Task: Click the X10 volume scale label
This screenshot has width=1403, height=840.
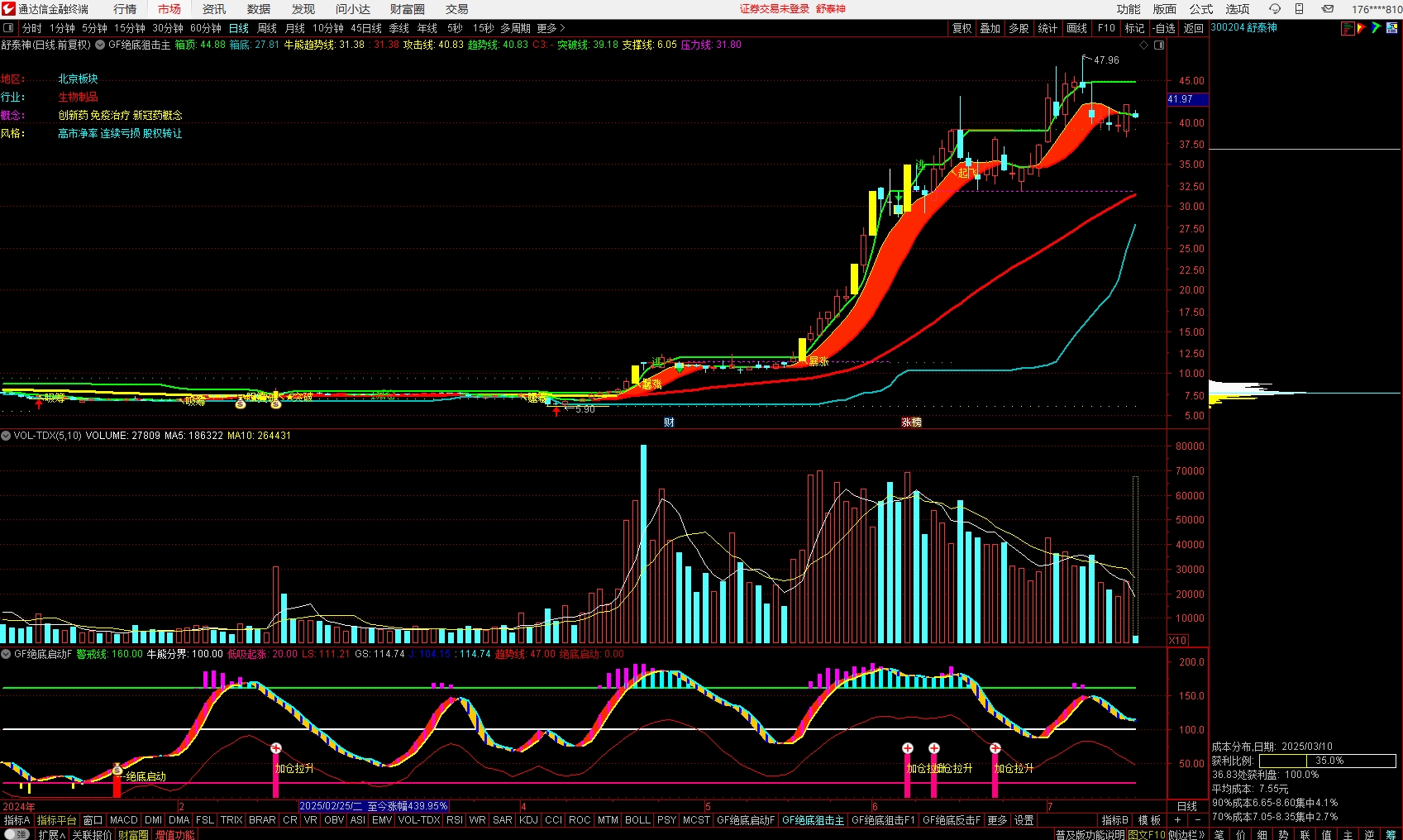Action: (x=1177, y=641)
